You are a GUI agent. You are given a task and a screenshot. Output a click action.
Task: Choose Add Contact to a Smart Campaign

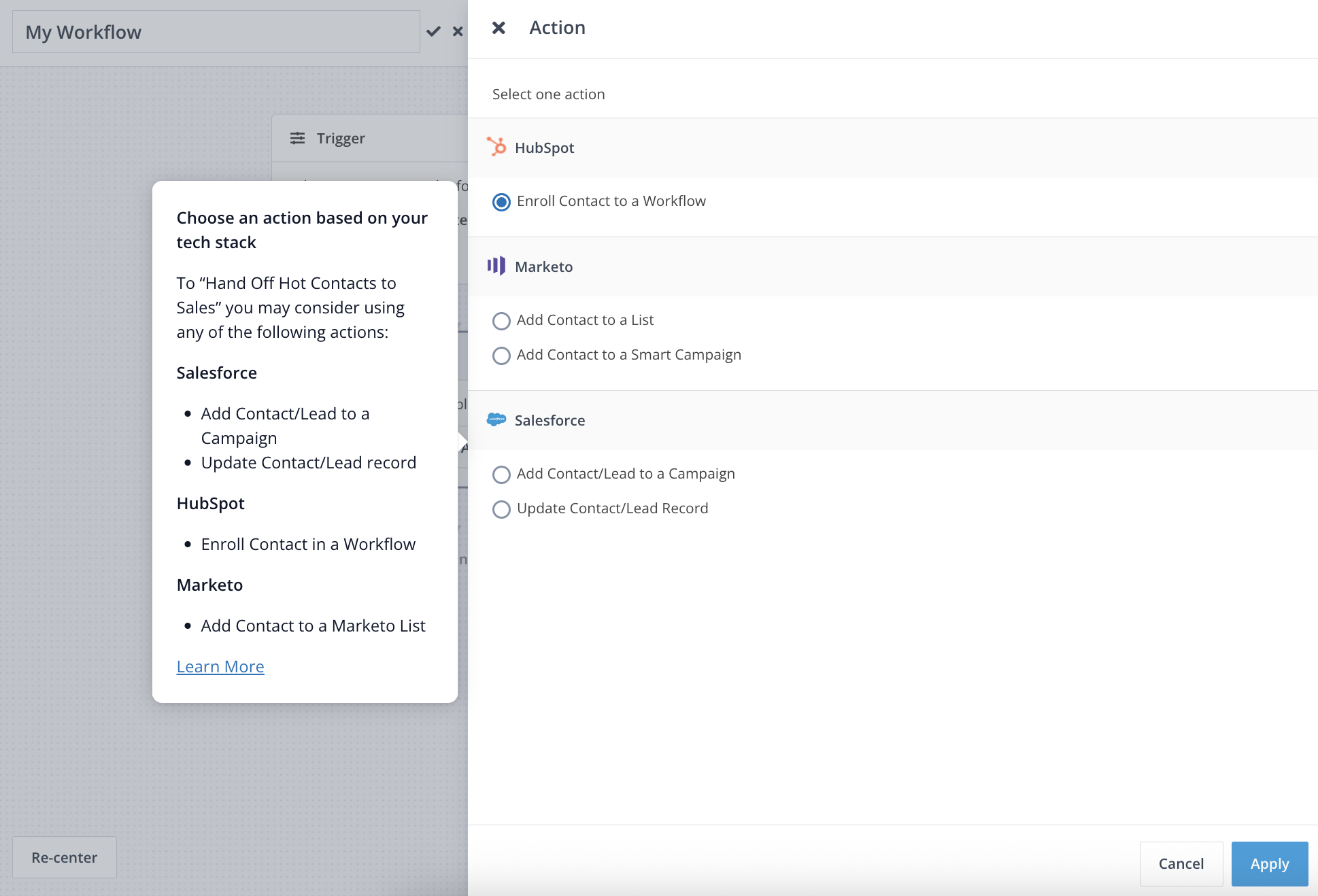pos(502,356)
